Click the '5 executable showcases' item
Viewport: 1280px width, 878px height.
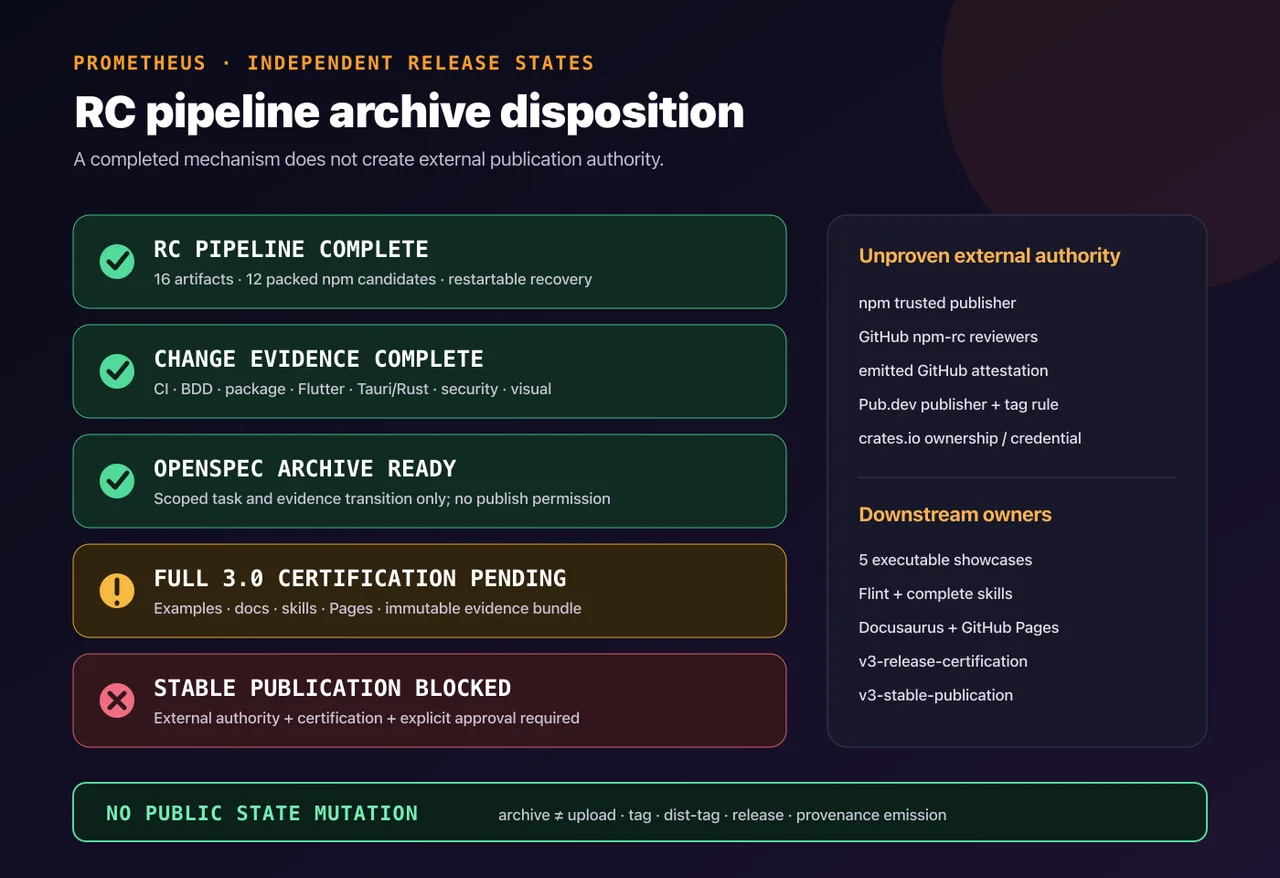pyautogui.click(x=946, y=560)
